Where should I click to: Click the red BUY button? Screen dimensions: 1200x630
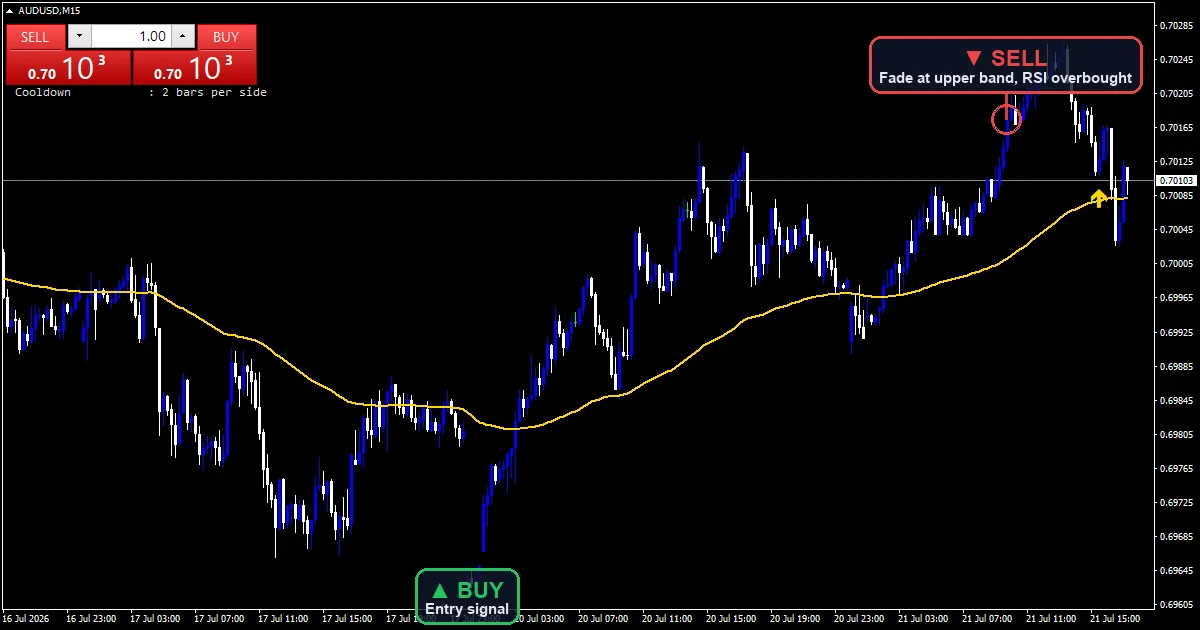tap(226, 37)
